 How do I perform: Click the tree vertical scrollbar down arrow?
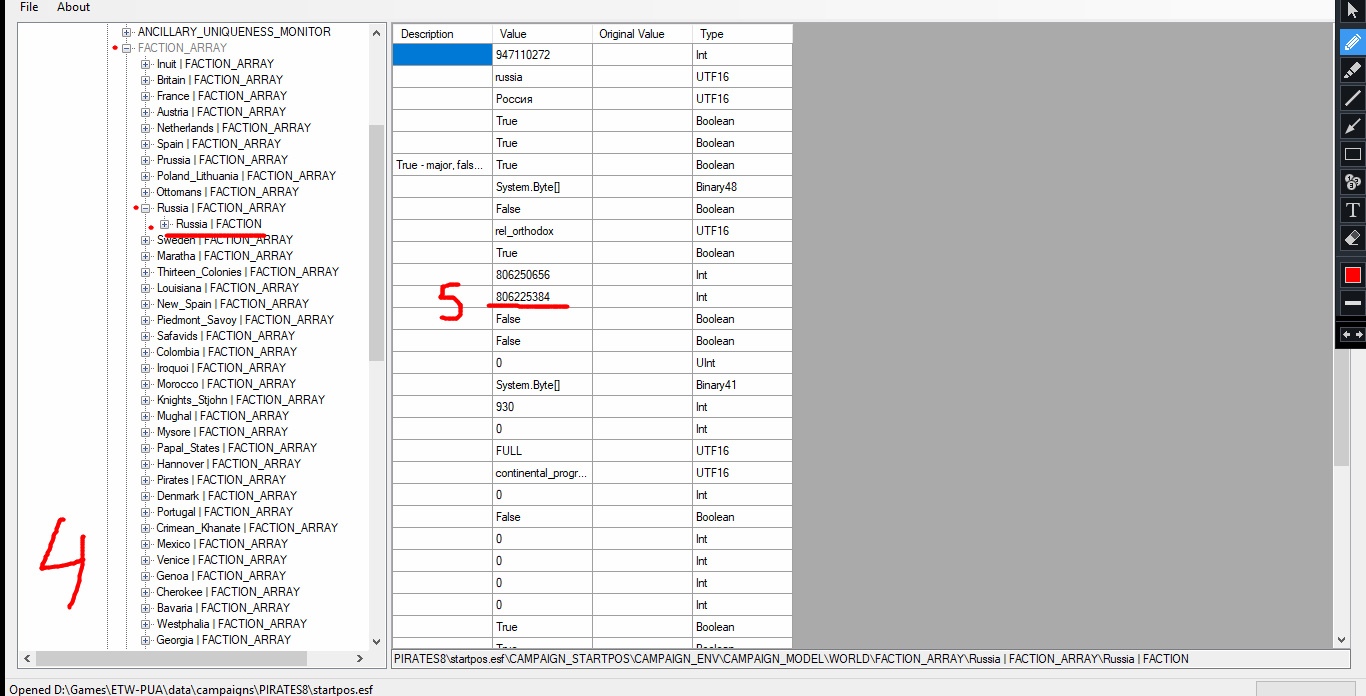pyautogui.click(x=377, y=641)
